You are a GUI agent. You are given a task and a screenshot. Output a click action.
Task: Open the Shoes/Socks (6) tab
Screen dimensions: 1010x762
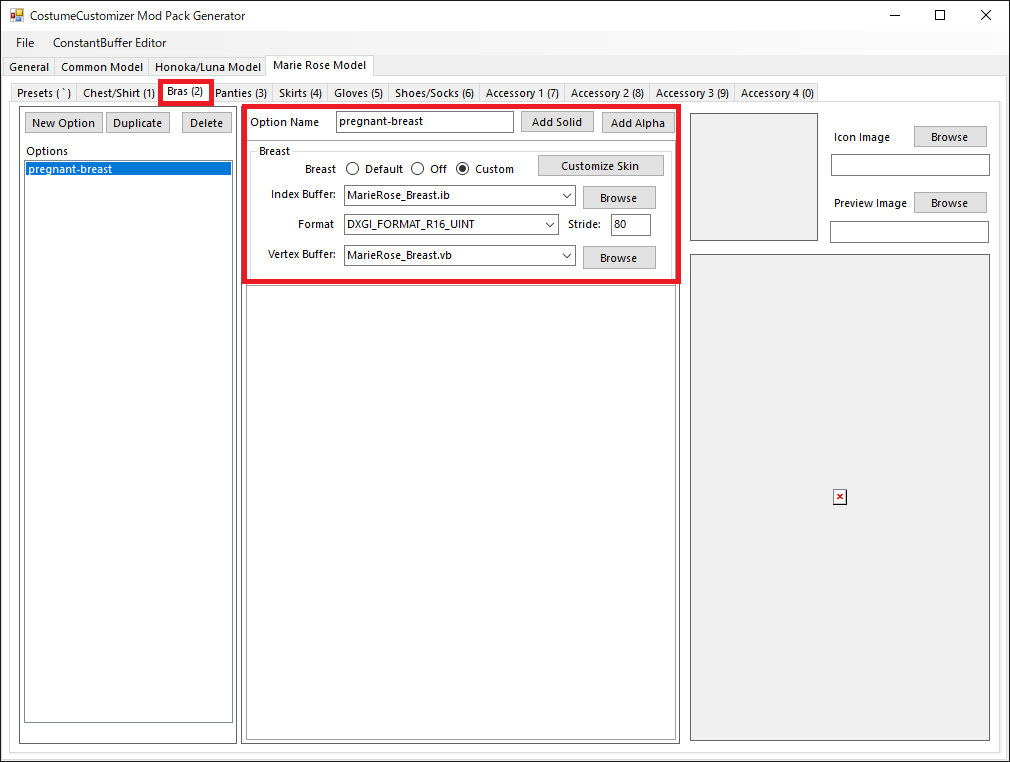pos(434,93)
